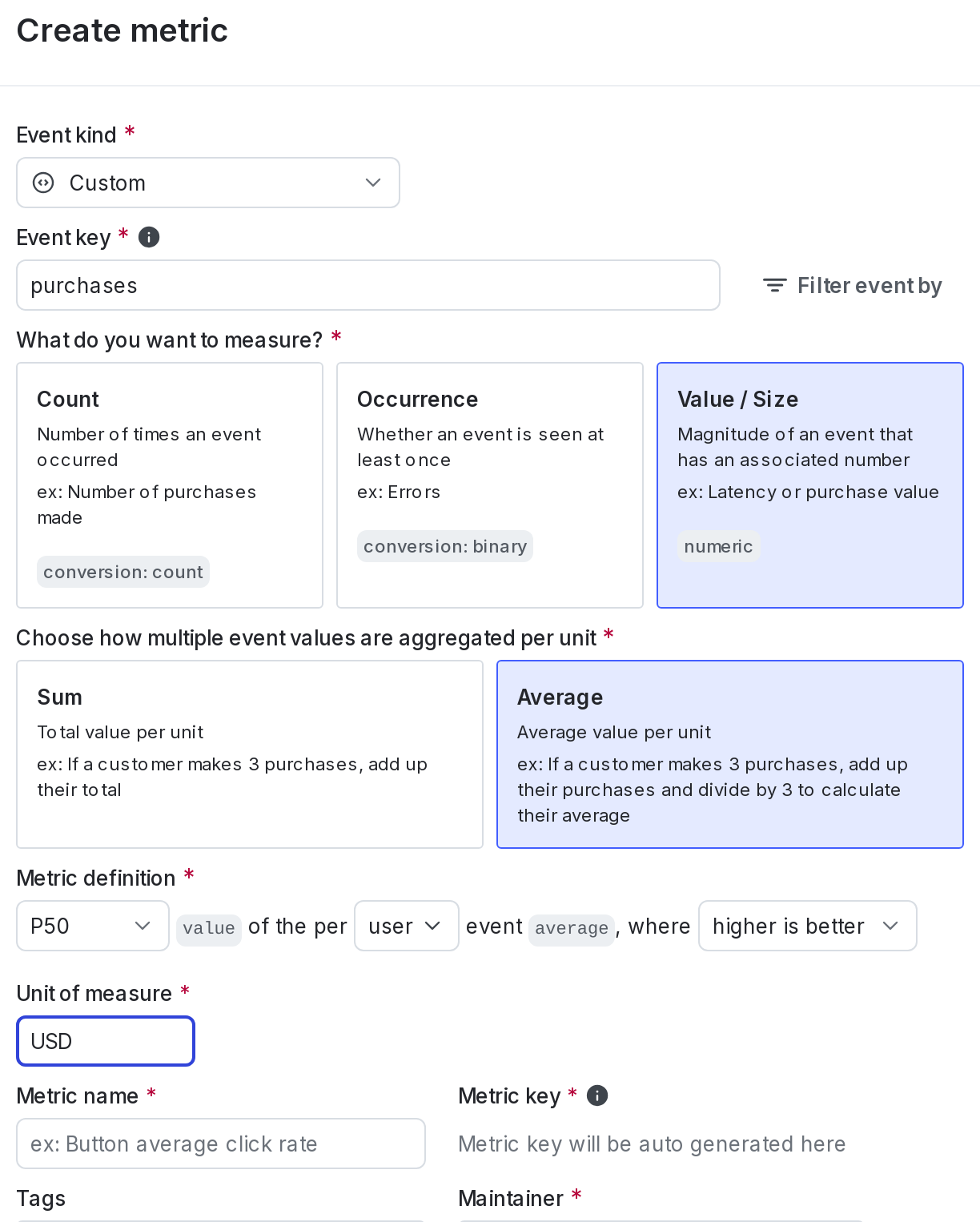Click the Metric name input field

(x=221, y=1144)
